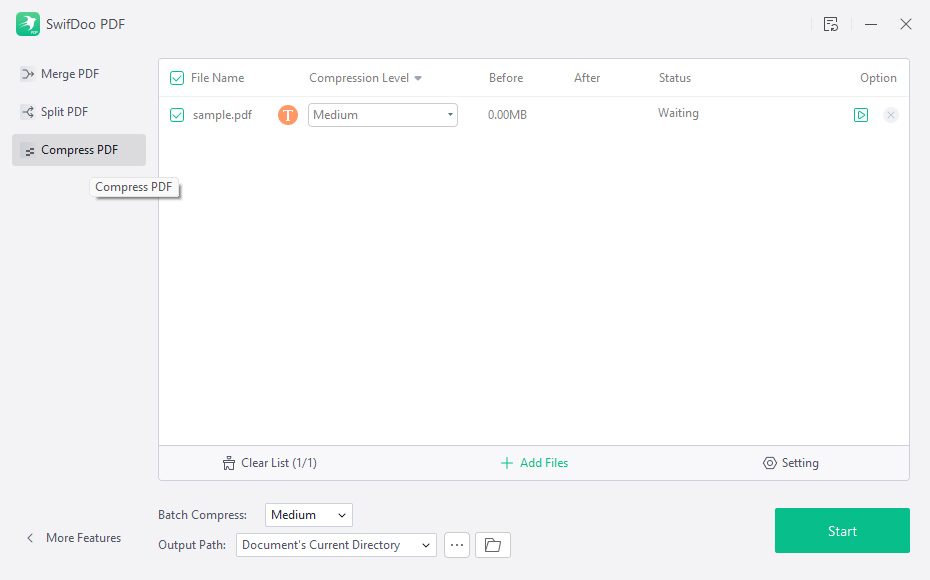Expand the Output Path dropdown
This screenshot has width=930, height=580.
click(336, 545)
